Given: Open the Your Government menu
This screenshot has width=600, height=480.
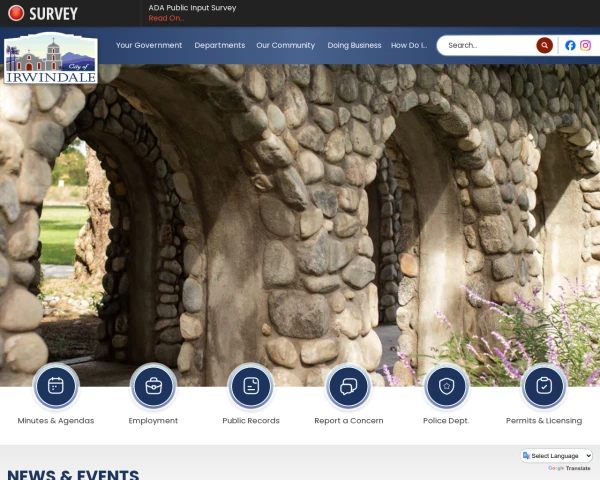Looking at the screenshot, I should pyautogui.click(x=149, y=45).
